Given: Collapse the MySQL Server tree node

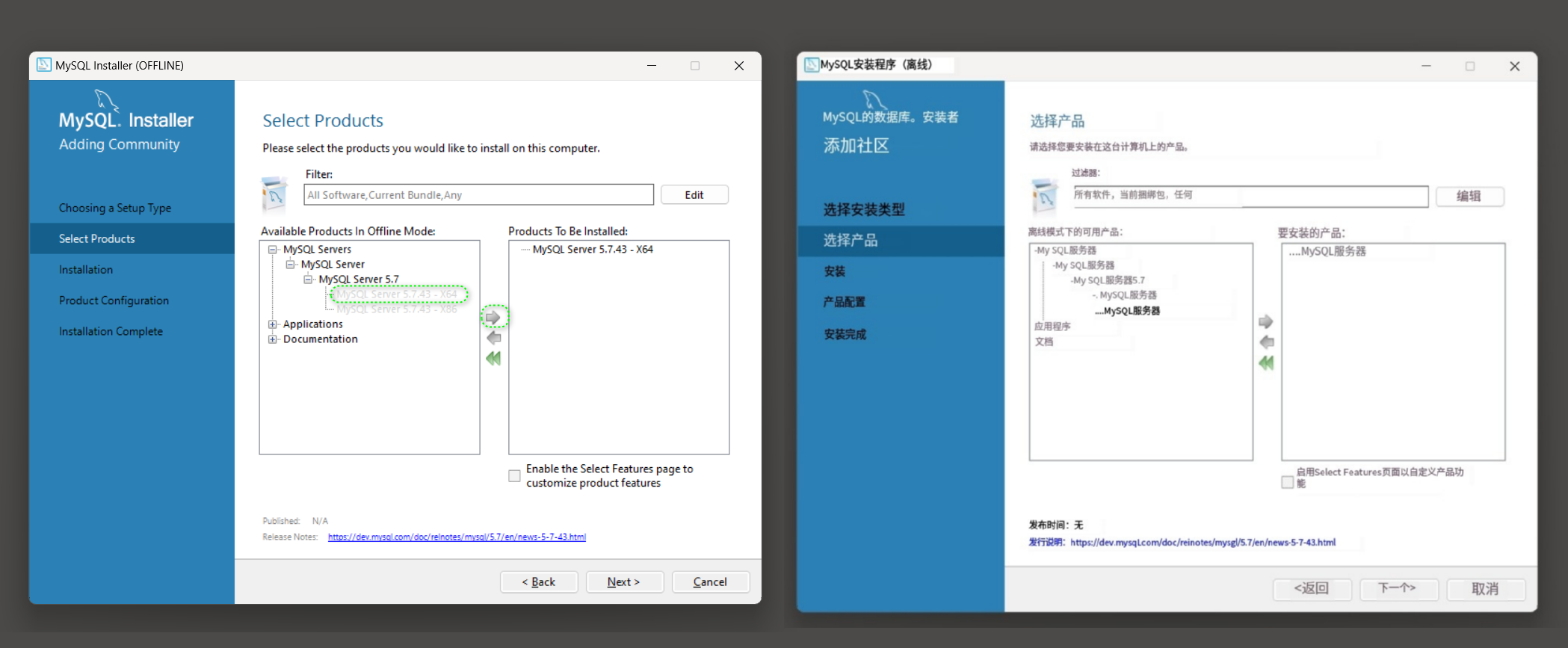Looking at the screenshot, I should pos(290,265).
